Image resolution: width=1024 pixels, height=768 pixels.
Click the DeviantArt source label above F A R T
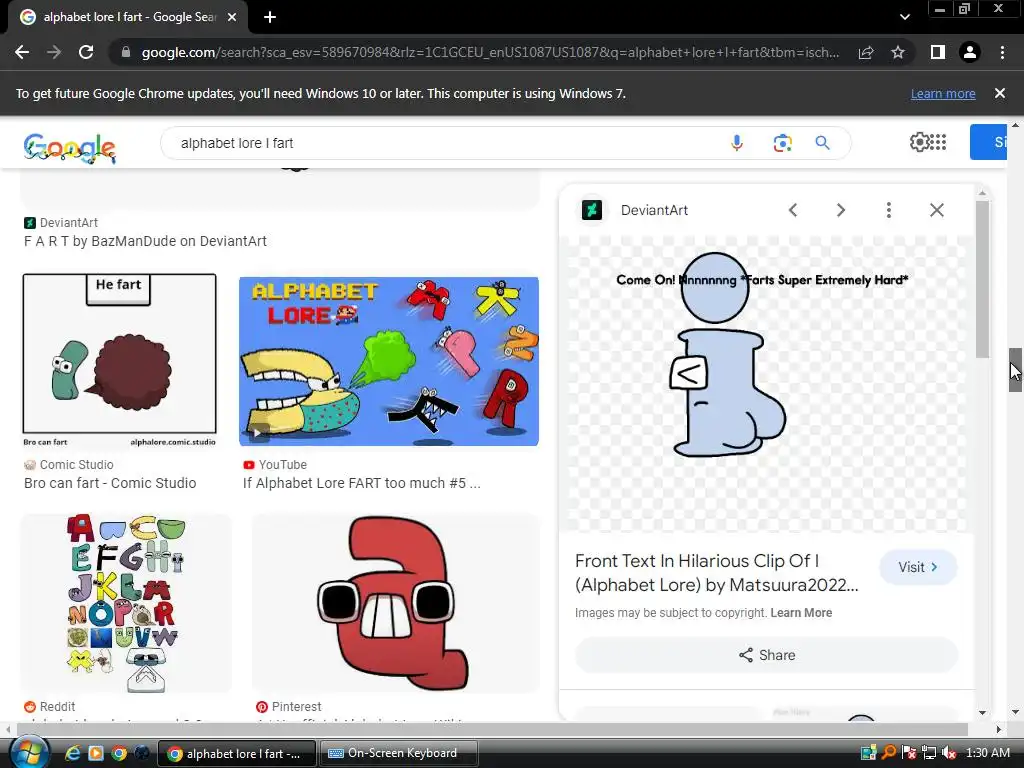click(61, 223)
